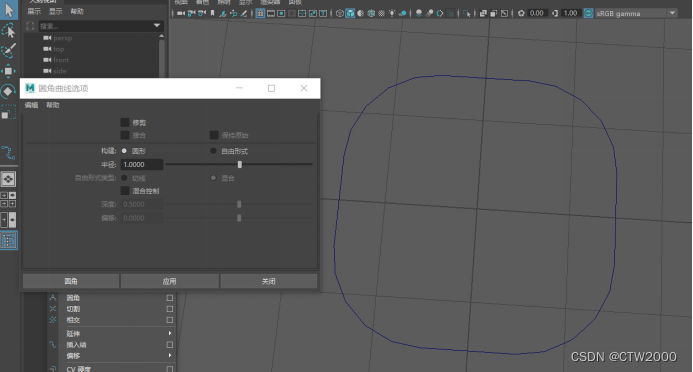Click the curve tool icon in left toolbox
This screenshot has height=372, width=693.
pyautogui.click(x=9, y=152)
